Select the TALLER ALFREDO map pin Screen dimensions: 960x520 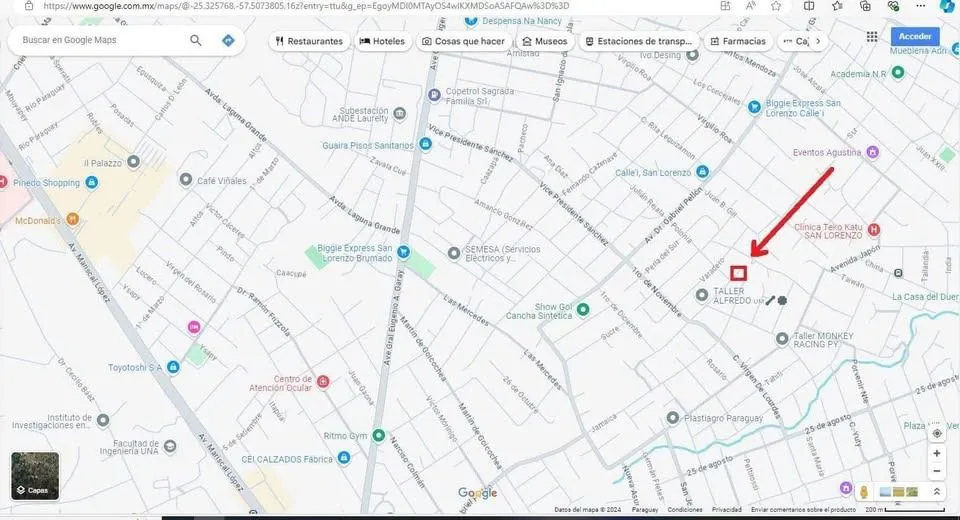pyautogui.click(x=702, y=295)
